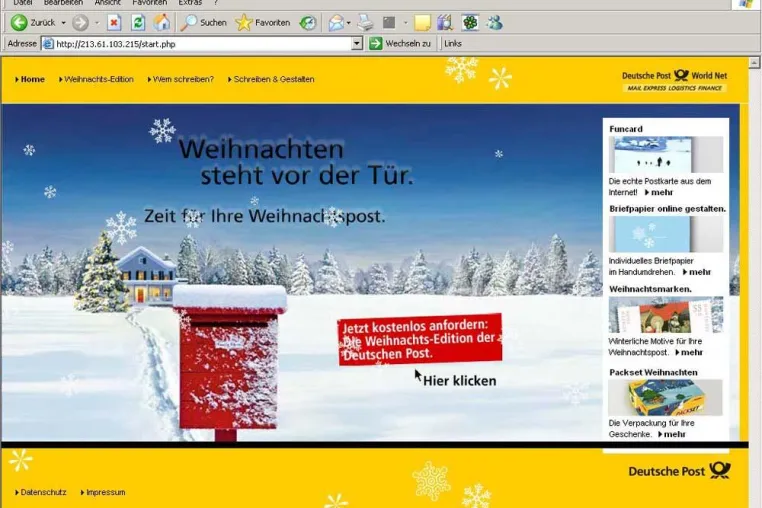This screenshot has width=762, height=508.
Task: Open the Extras menu
Action: coord(190,3)
